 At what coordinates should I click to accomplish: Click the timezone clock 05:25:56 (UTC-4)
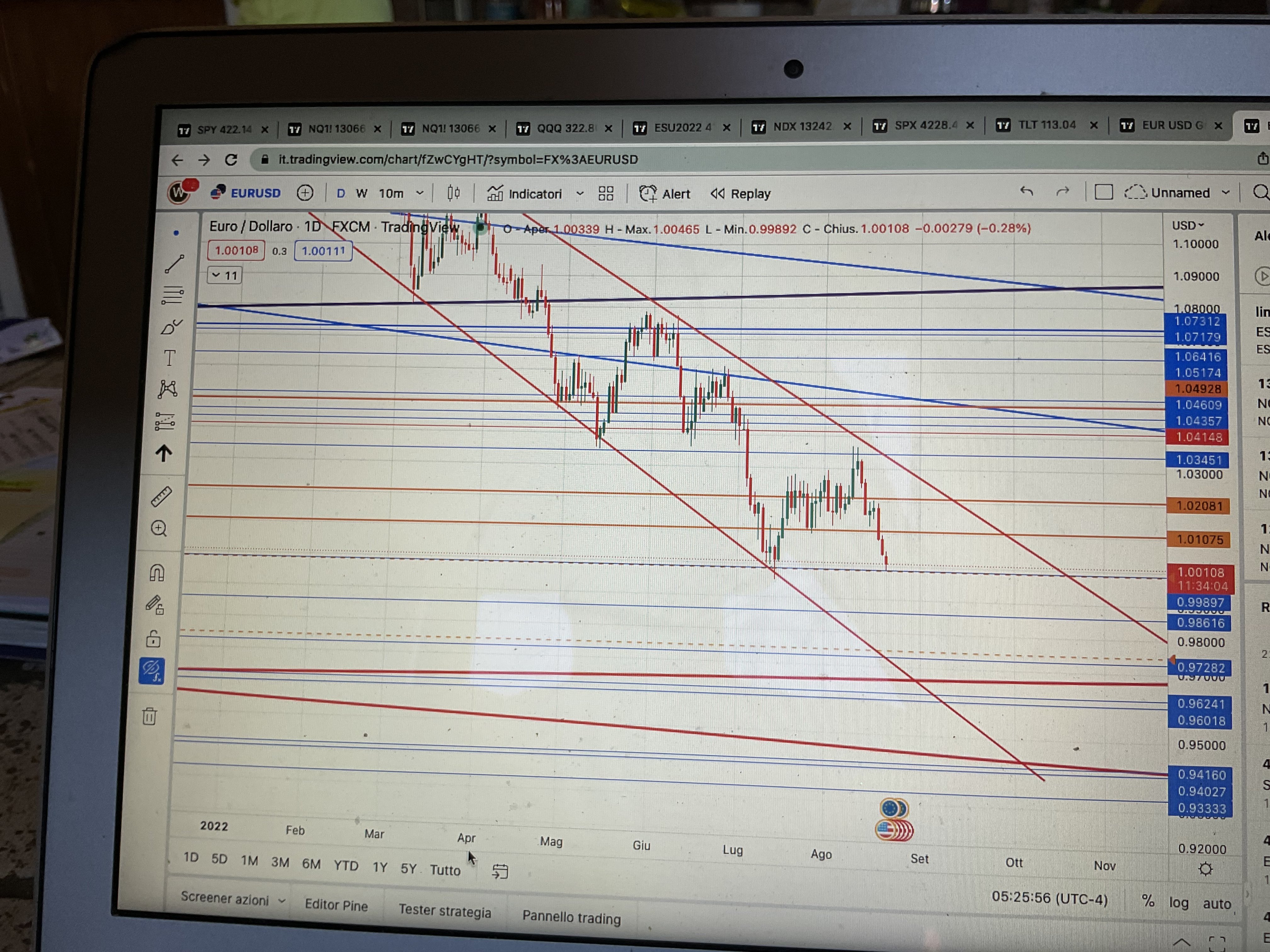coord(1050,898)
